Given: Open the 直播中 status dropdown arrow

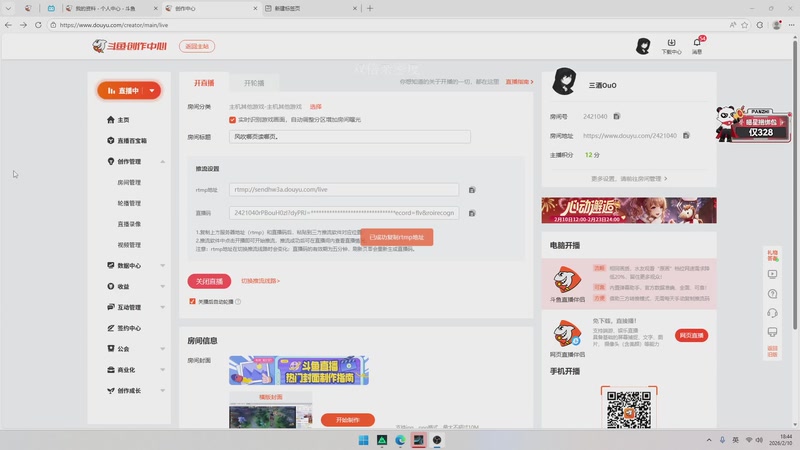Looking at the screenshot, I should pyautogui.click(x=152, y=91).
